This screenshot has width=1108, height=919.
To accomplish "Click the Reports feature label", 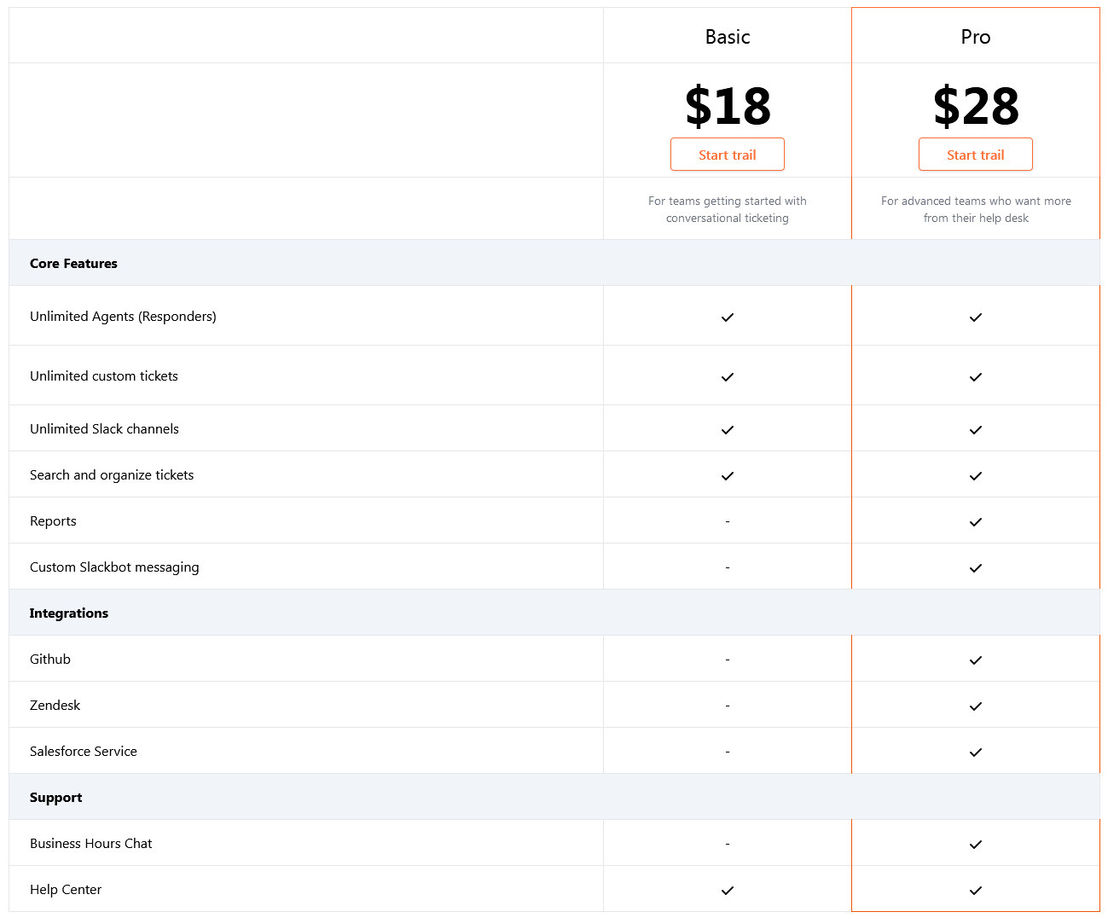I will [53, 521].
